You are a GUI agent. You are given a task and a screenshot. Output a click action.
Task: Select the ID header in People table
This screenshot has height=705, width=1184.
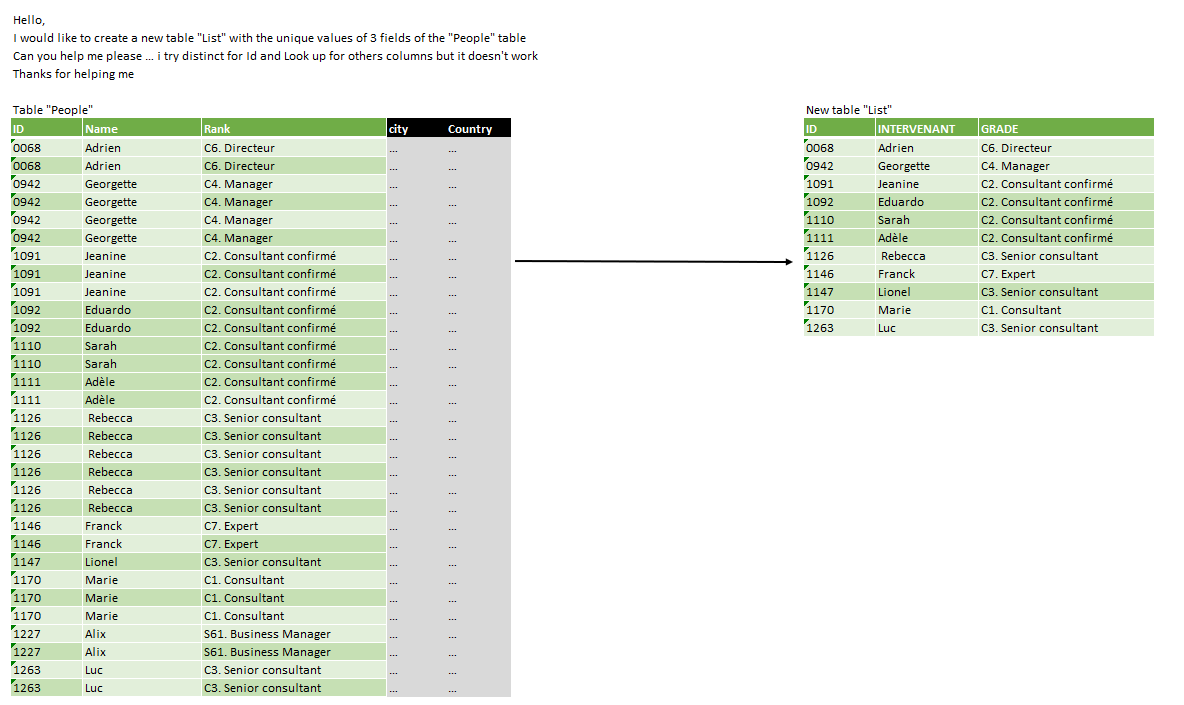coord(47,128)
